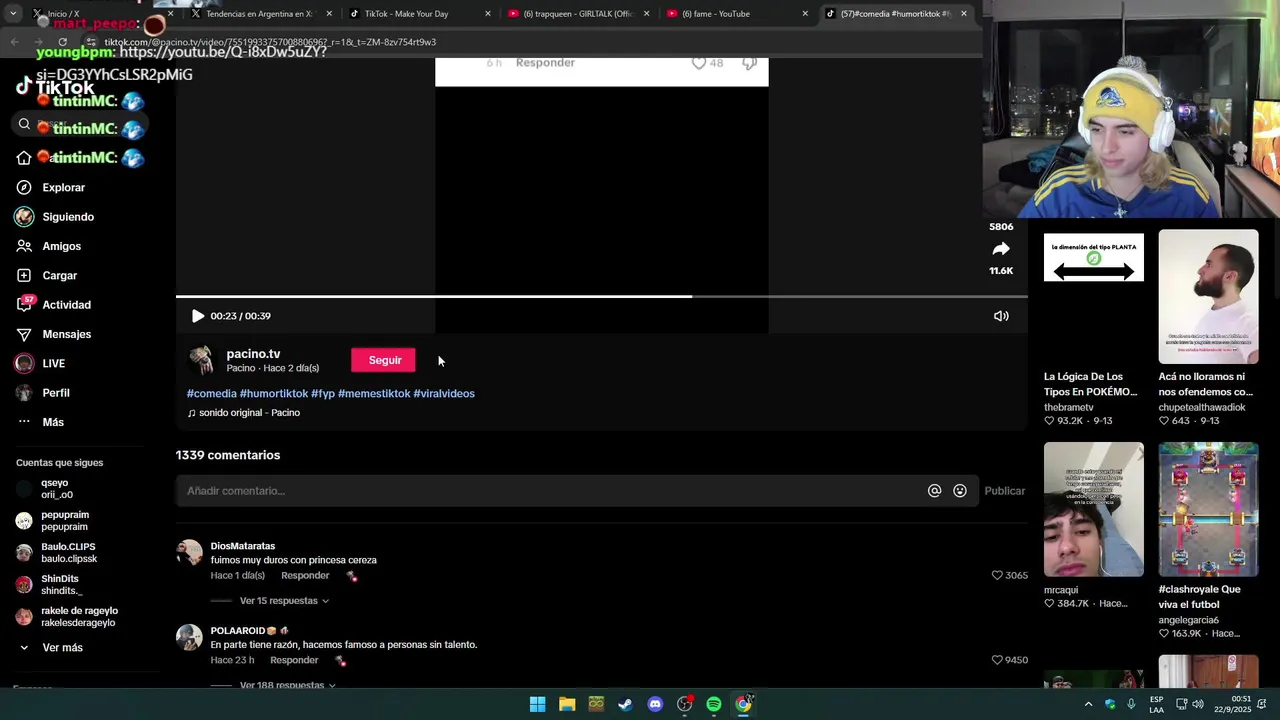Click the share arrow icon above 11.6K

pos(1001,249)
